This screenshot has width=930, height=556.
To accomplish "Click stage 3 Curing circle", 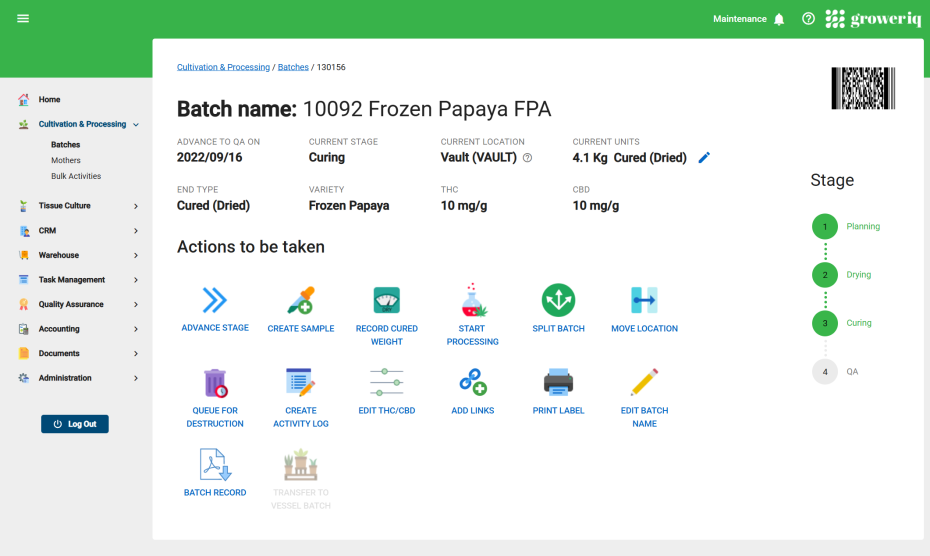I will (824, 323).
